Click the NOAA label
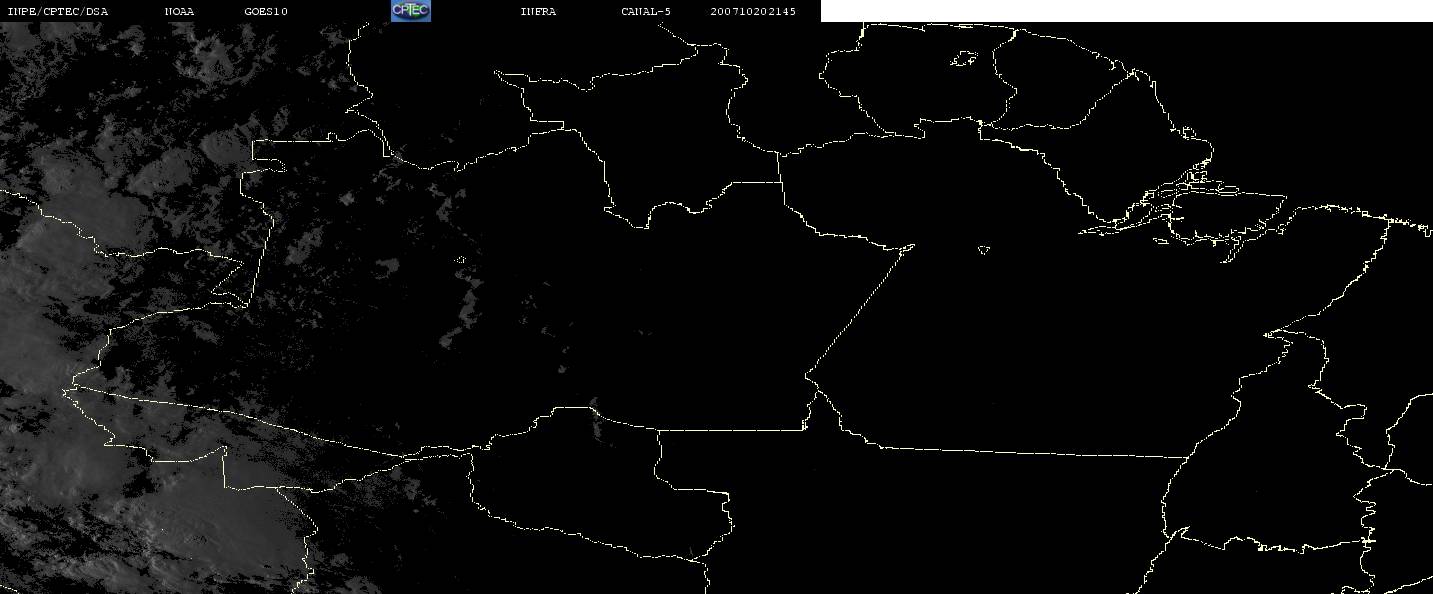Screen dimensions: 1433x594 pyautogui.click(x=180, y=11)
